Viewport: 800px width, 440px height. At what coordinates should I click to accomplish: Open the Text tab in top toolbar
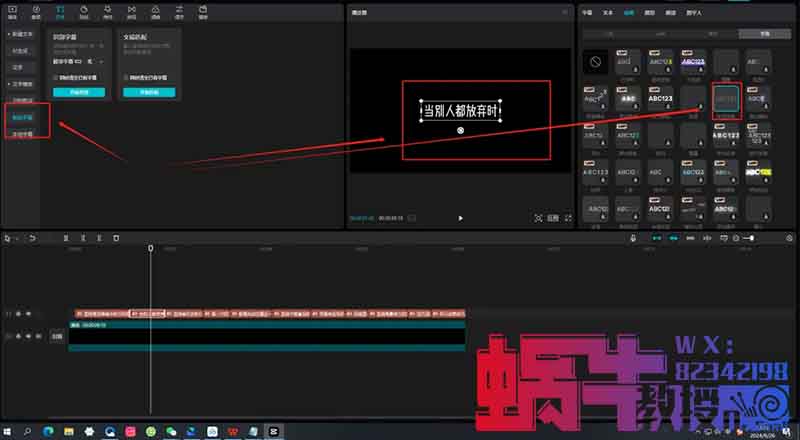click(x=59, y=13)
